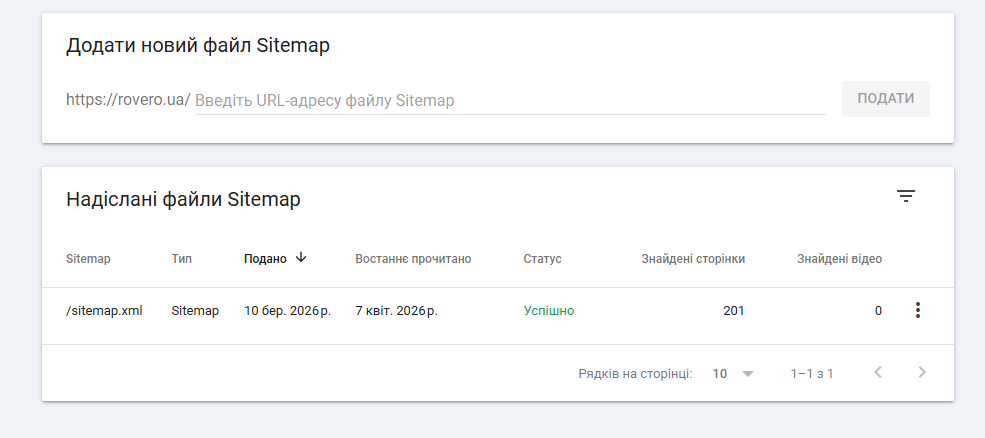Click the Sitemap column header
This screenshot has height=438, width=985.
tap(88, 259)
